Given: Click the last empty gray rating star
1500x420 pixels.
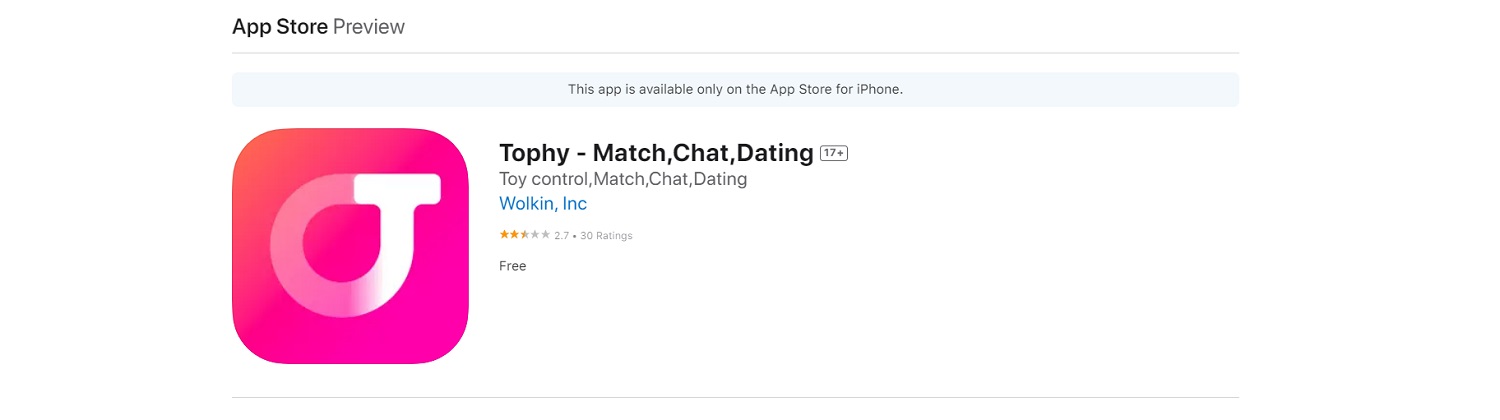Looking at the screenshot, I should (x=545, y=235).
